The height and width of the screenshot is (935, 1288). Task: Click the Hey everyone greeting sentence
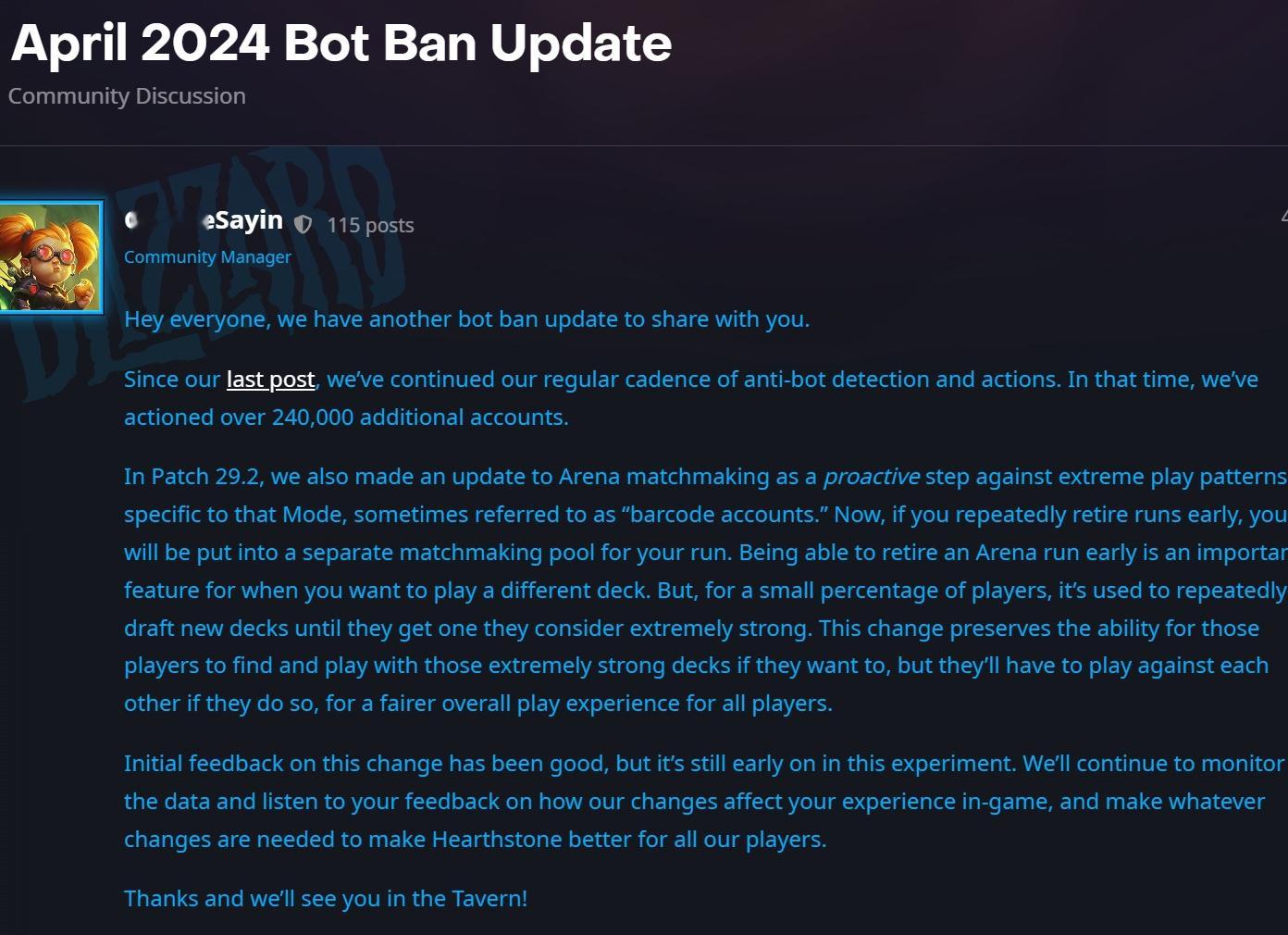pyautogui.click(x=466, y=319)
